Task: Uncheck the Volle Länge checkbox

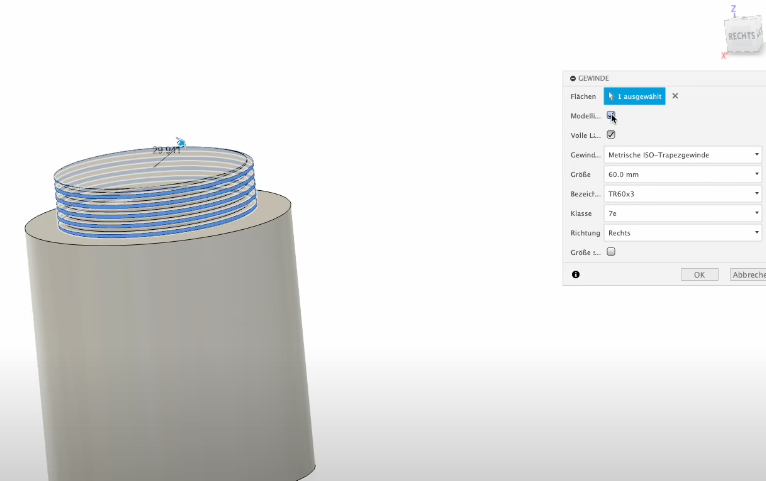Action: click(611, 135)
